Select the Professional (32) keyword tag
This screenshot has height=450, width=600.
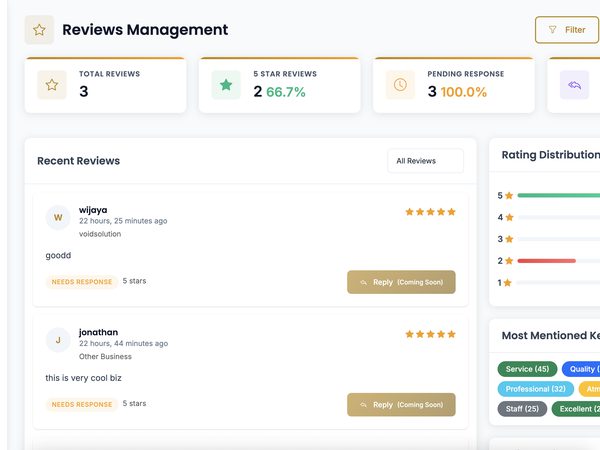pyautogui.click(x=536, y=389)
